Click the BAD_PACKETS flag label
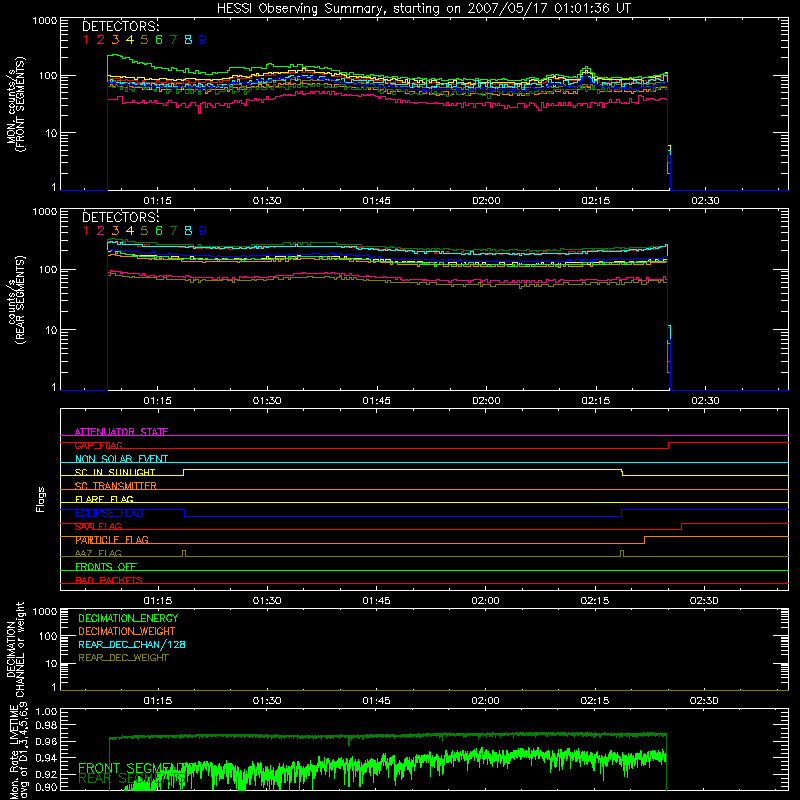 pos(109,580)
